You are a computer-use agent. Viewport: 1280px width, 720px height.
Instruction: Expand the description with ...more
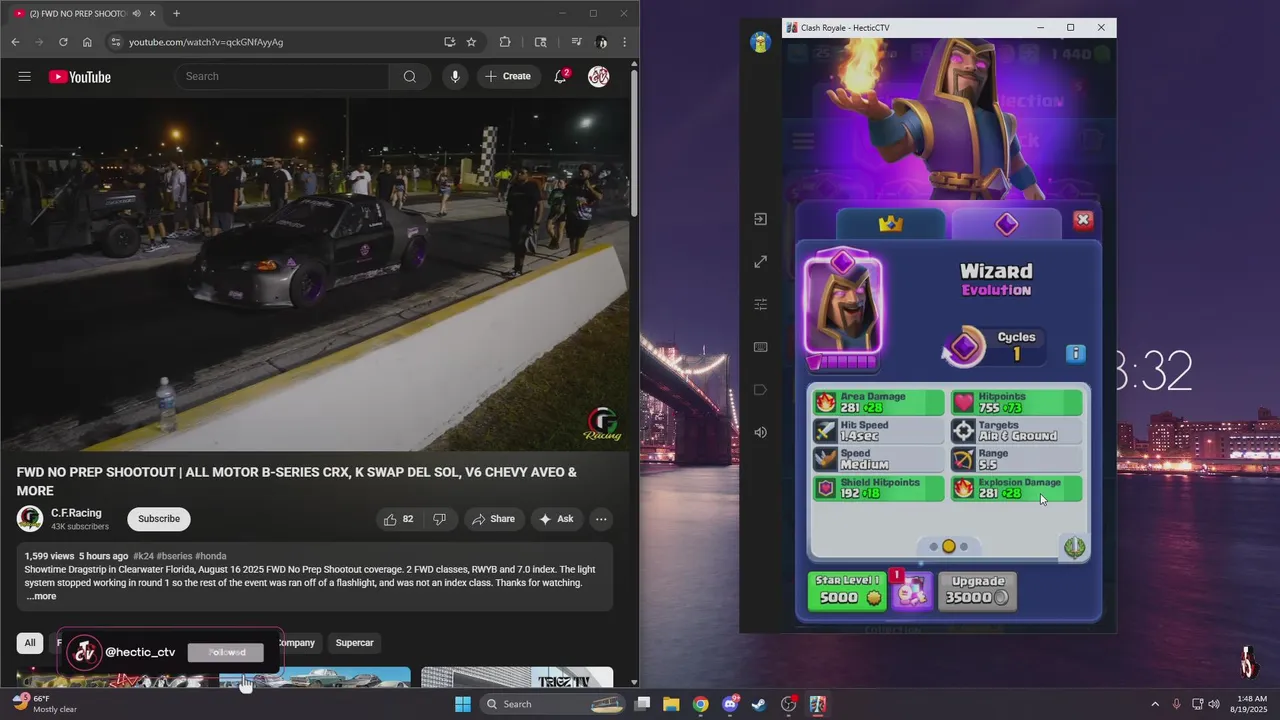coord(41,597)
